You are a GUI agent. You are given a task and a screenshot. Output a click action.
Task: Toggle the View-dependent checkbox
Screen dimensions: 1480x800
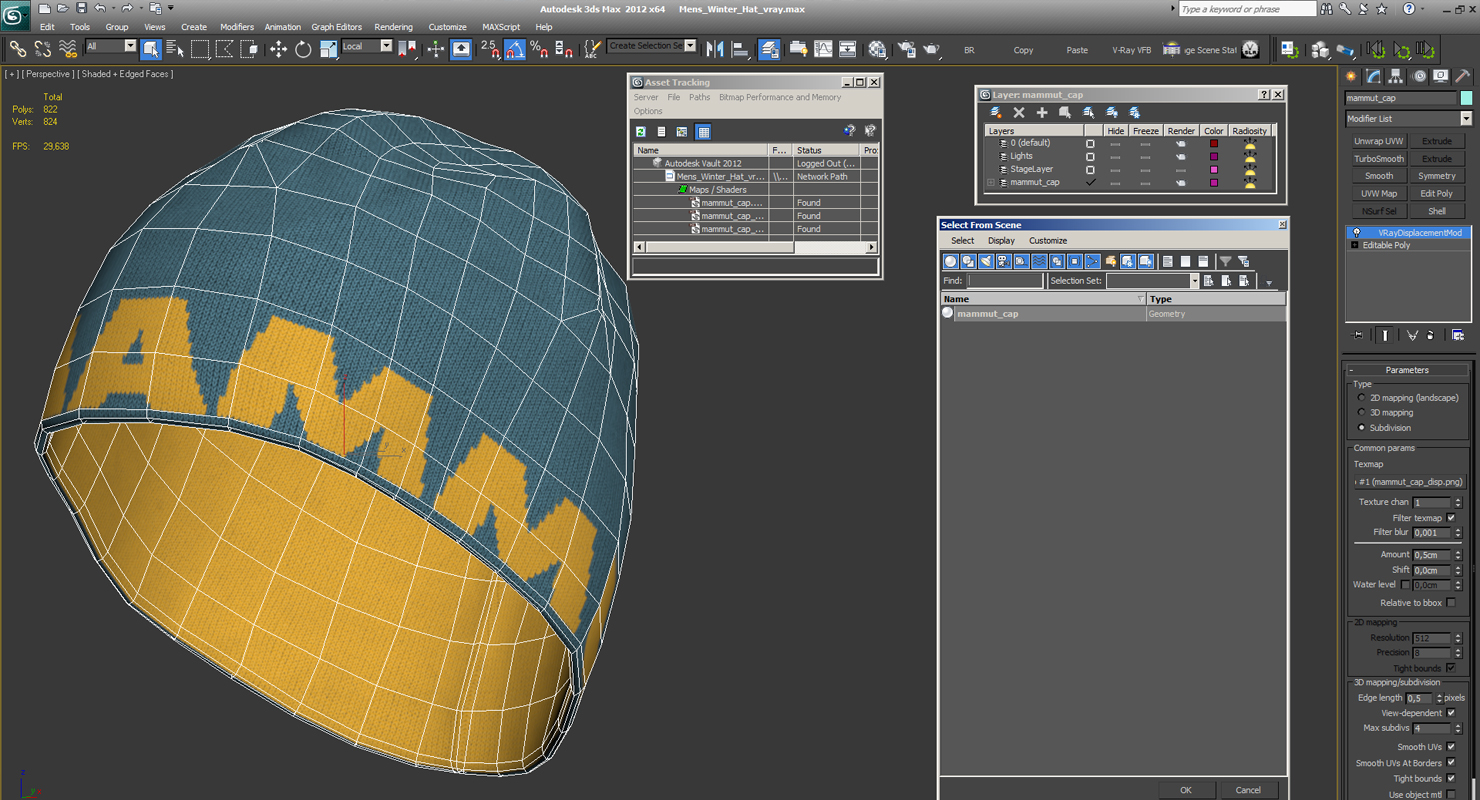pyautogui.click(x=1451, y=712)
